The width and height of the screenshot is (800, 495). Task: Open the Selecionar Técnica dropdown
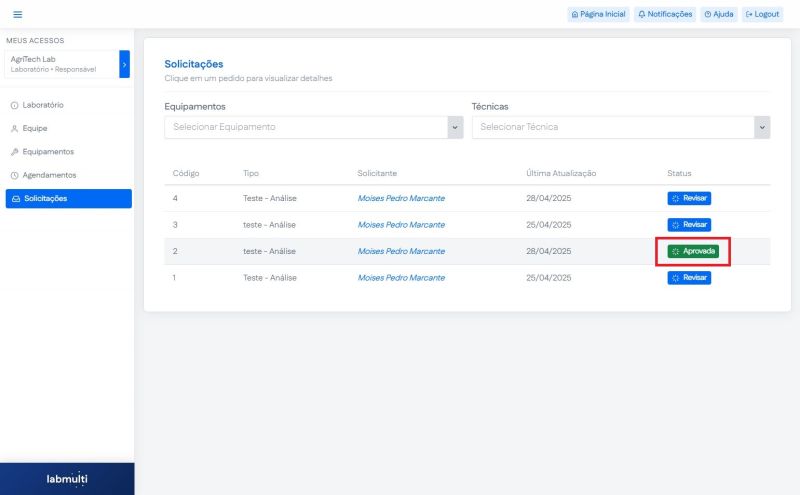pos(620,127)
